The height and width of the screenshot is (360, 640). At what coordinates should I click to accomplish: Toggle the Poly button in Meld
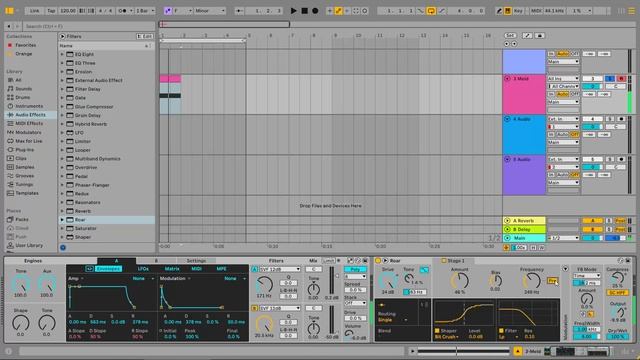355,269
